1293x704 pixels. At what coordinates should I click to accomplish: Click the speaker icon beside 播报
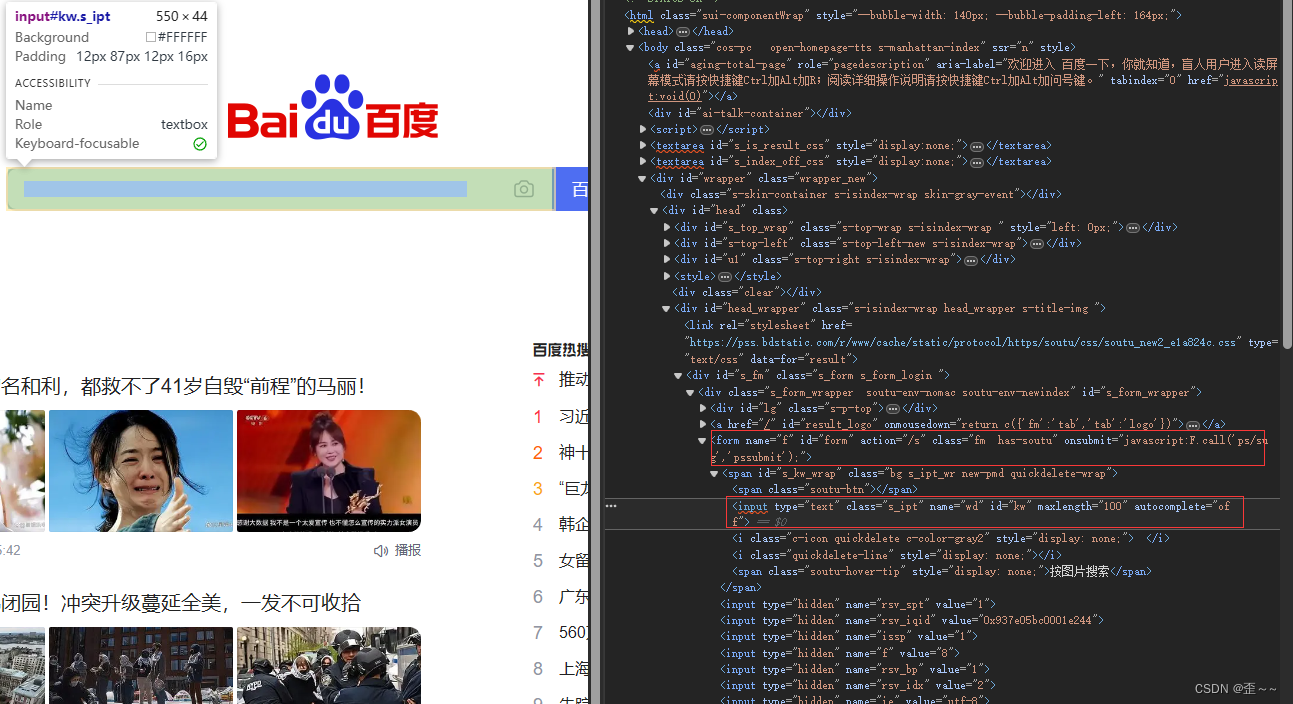coord(381,550)
